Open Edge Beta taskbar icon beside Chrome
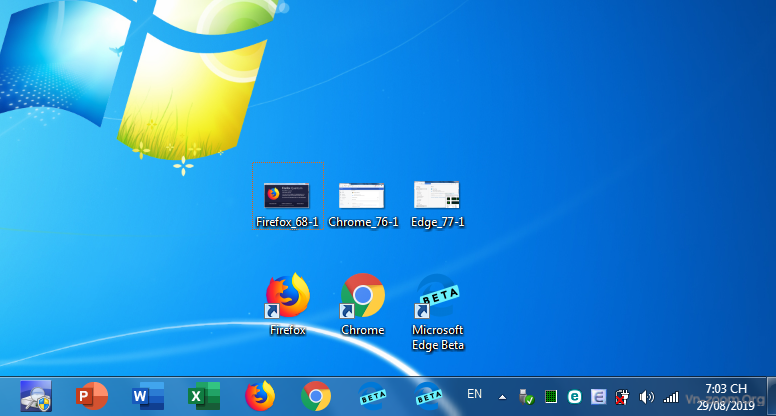The image size is (776, 416). point(372,396)
